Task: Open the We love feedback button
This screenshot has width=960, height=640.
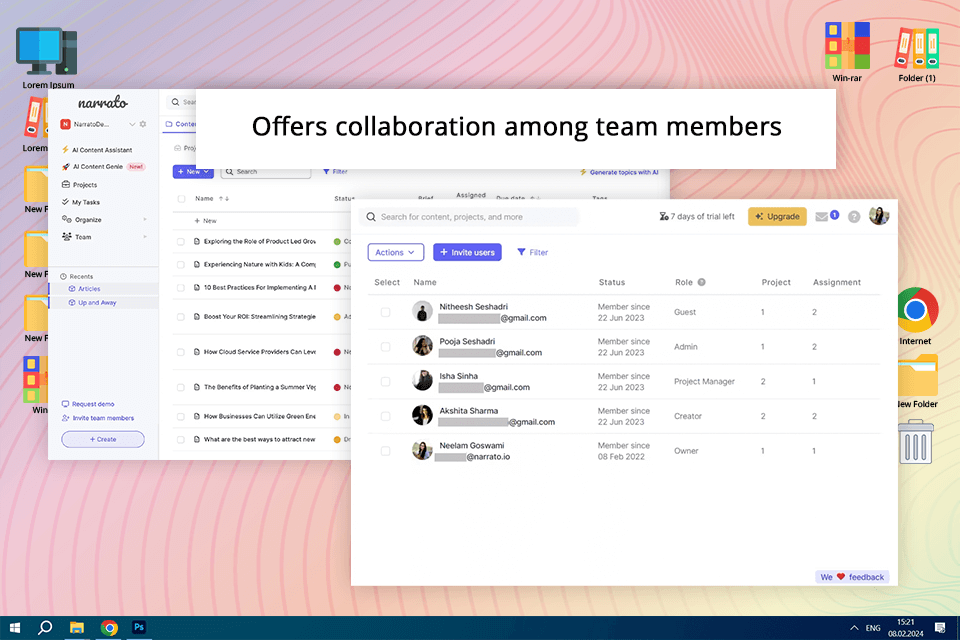Action: [x=852, y=577]
